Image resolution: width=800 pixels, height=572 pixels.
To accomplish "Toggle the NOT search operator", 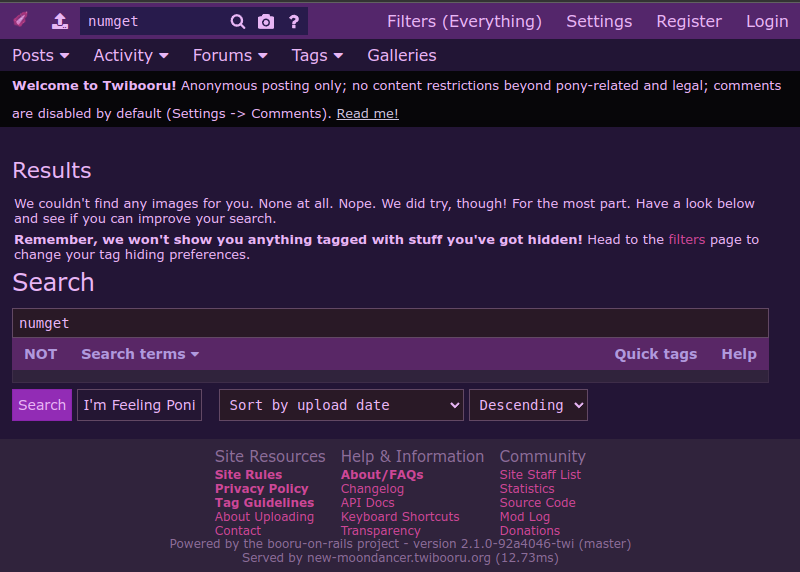I will [x=41, y=354].
